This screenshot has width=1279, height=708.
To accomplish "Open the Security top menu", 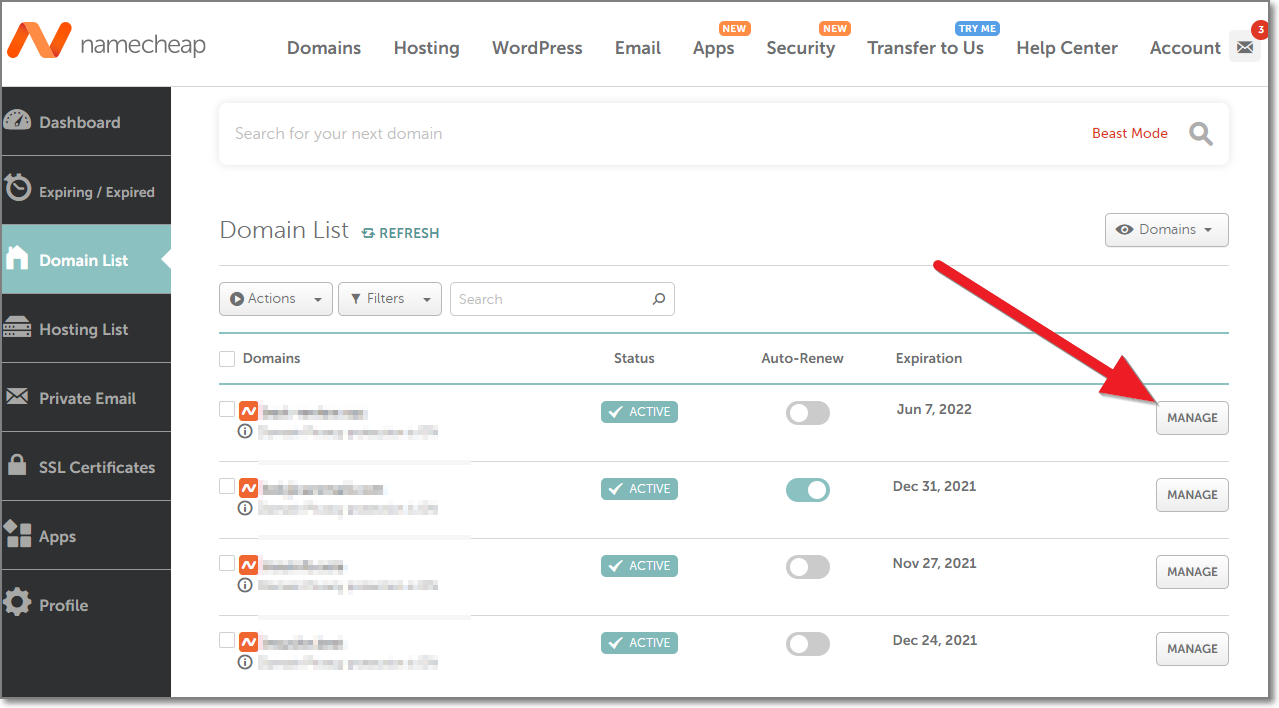I will coord(801,48).
